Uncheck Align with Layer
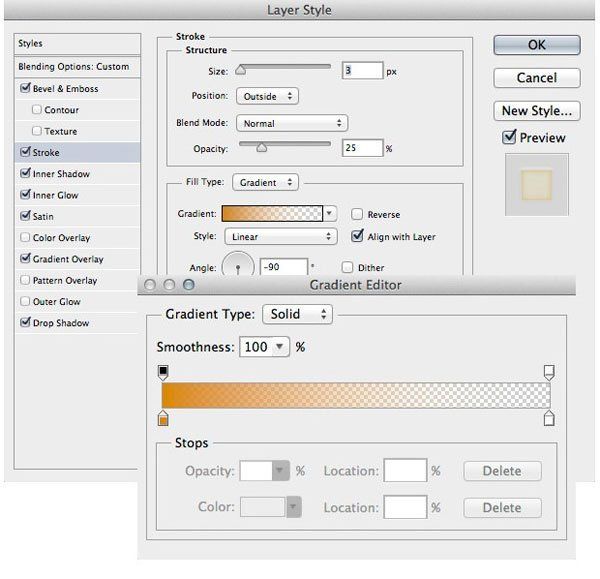This screenshot has width=600, height=579. (x=357, y=236)
